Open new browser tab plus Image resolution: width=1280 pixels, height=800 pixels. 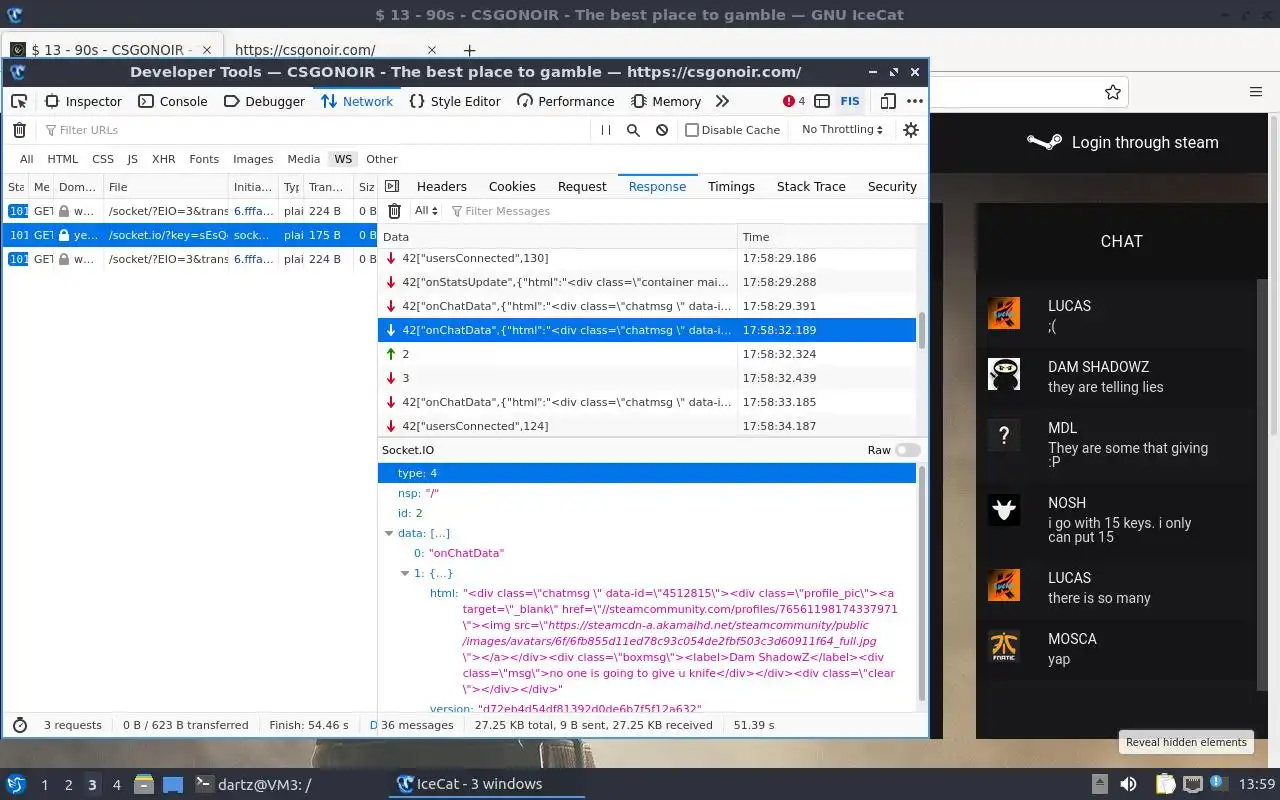click(469, 50)
